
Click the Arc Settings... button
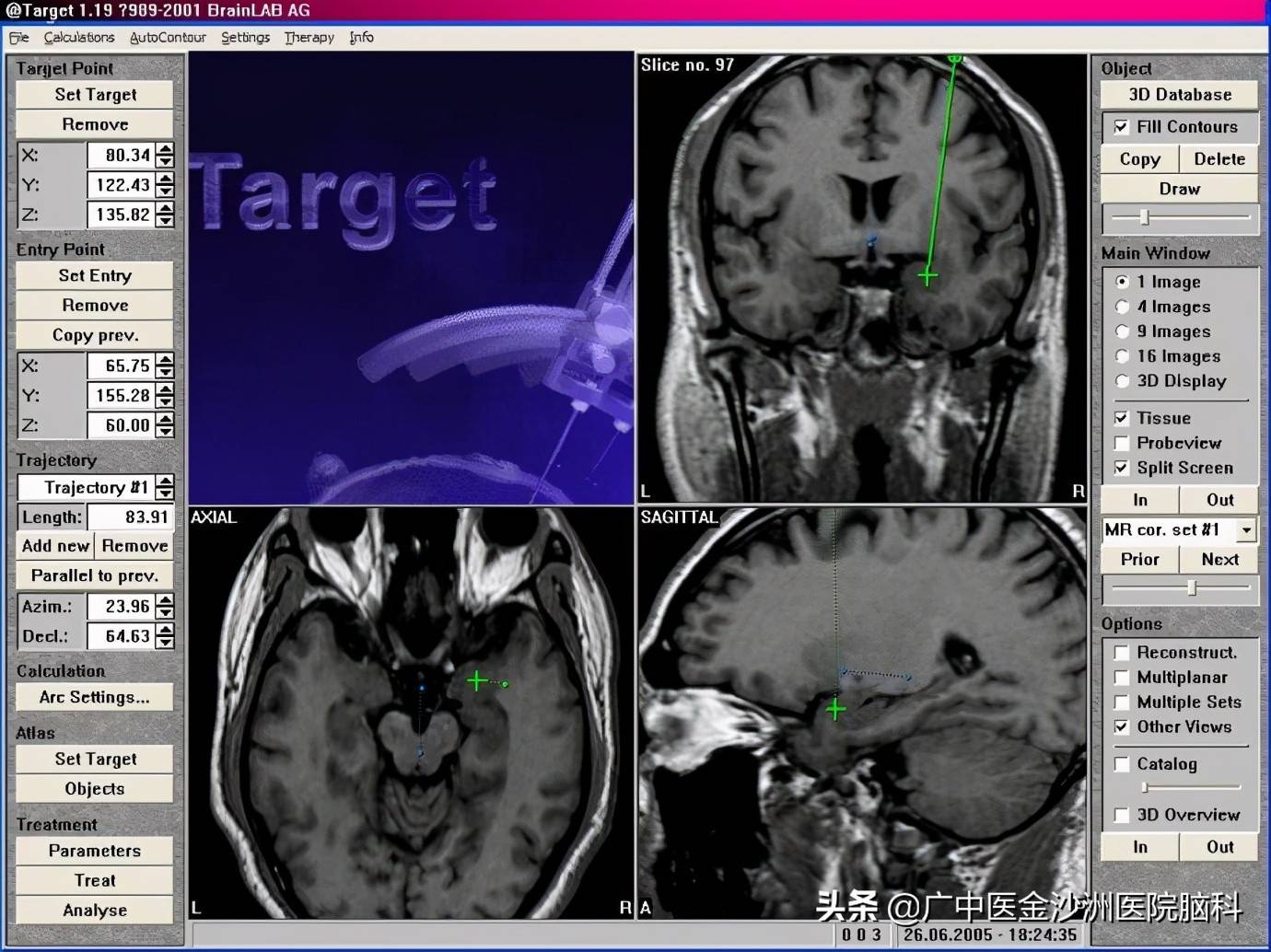point(95,697)
